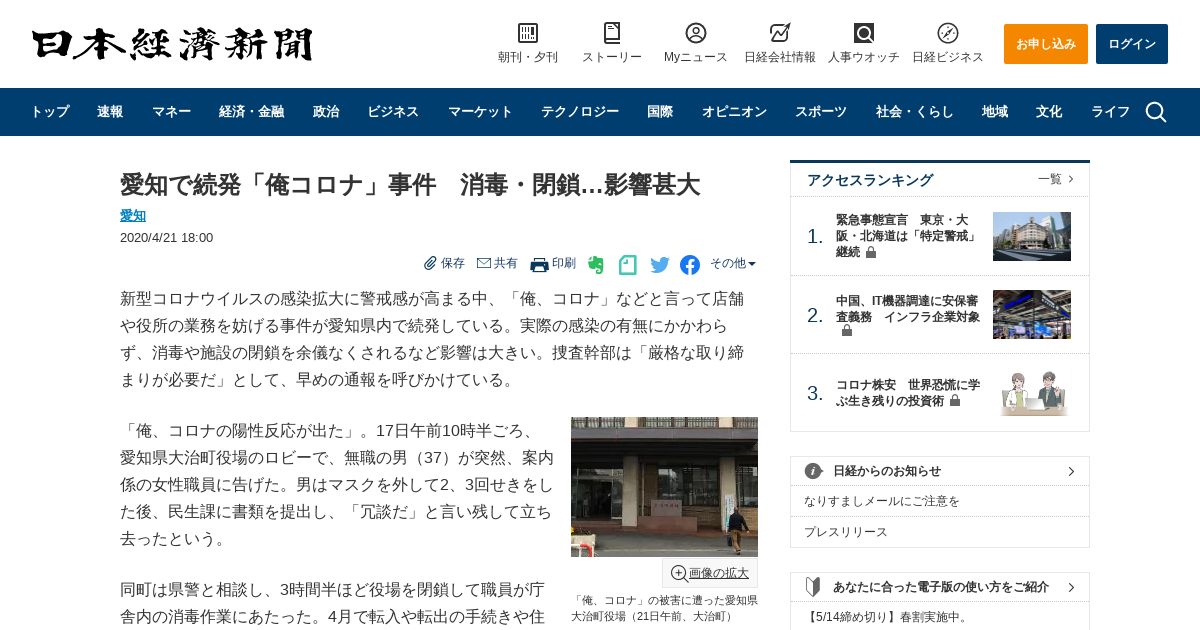Click the 日経からのお知らせ info icon

click(x=814, y=471)
